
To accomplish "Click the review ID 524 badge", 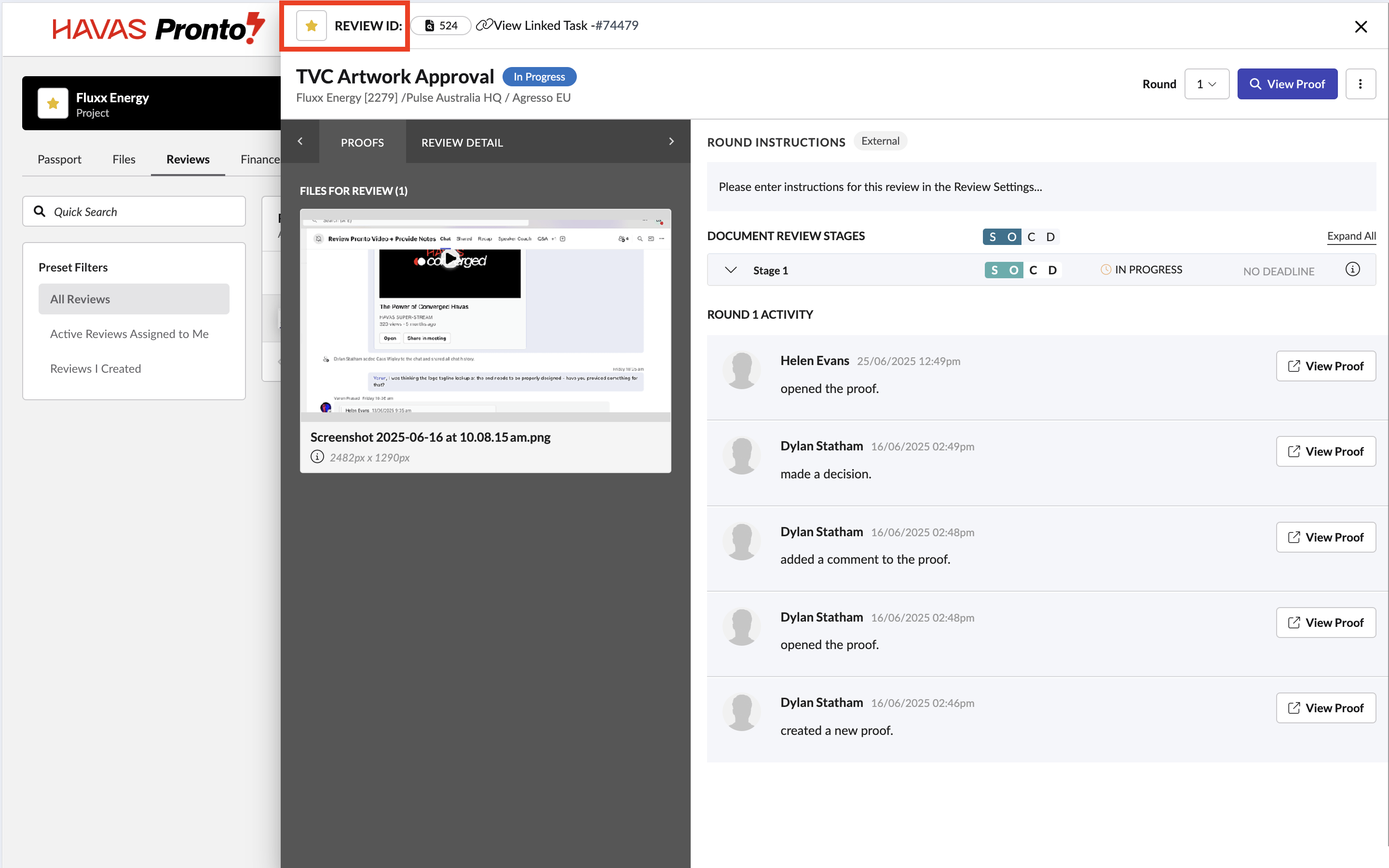I will (441, 26).
